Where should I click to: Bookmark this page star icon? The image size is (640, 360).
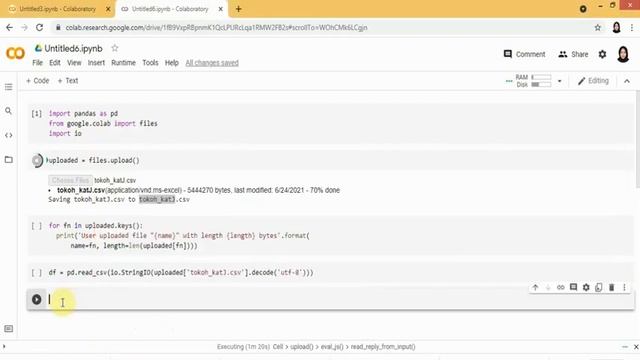598,27
